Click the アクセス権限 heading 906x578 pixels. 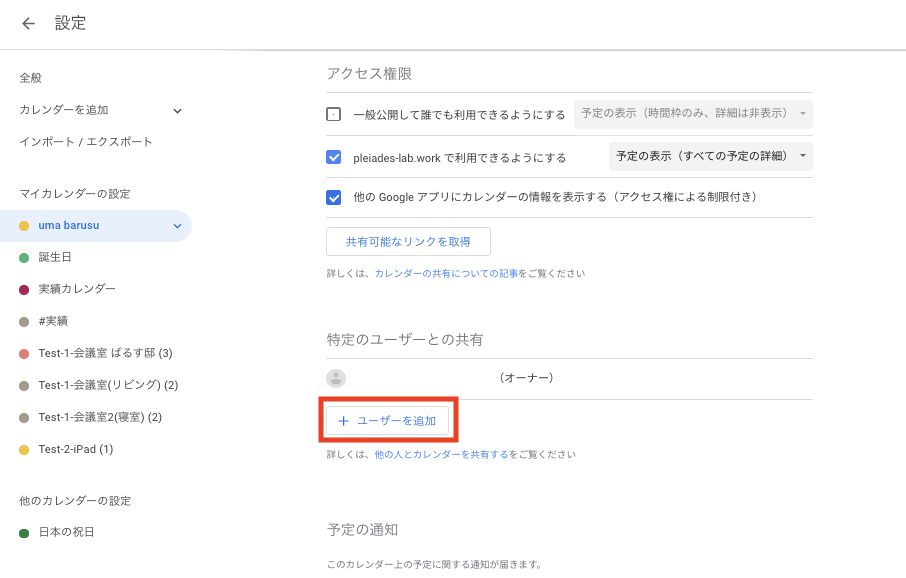(369, 74)
